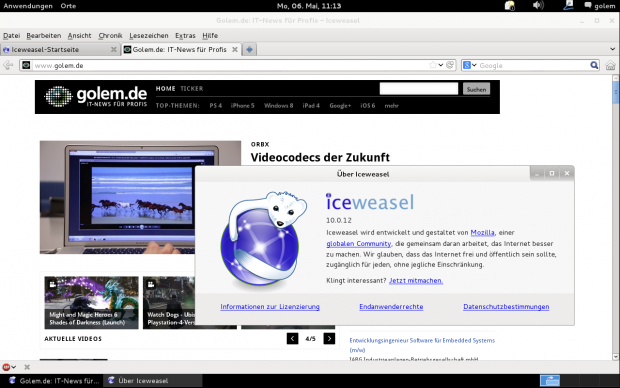Click the clock in the top panel
Viewport: 620px width, 388px height.
pos(309,6)
